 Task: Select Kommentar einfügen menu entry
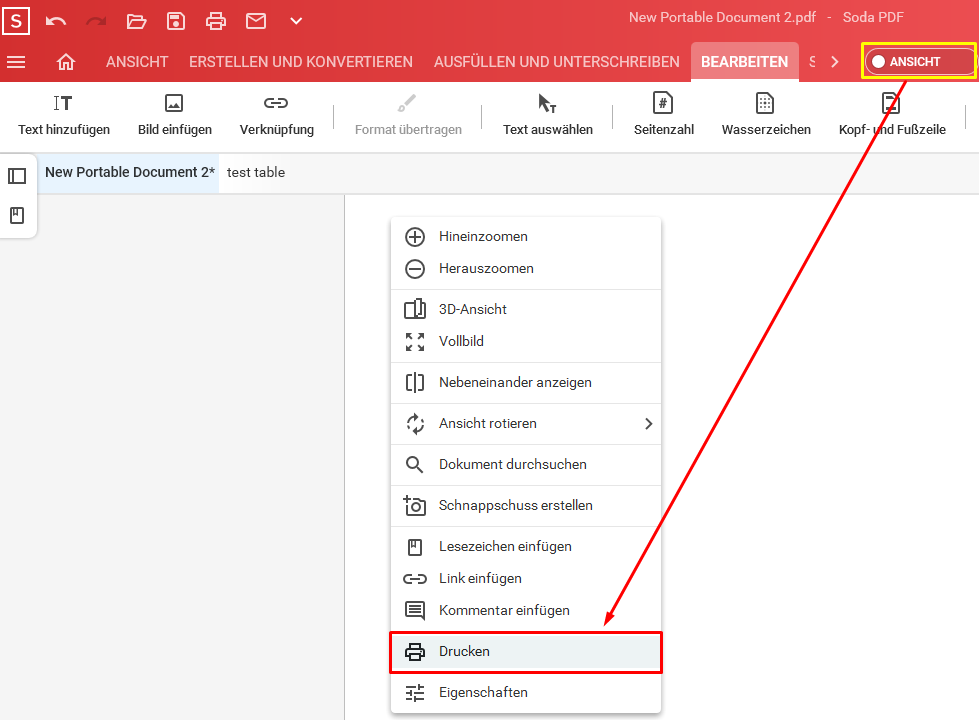tap(526, 610)
